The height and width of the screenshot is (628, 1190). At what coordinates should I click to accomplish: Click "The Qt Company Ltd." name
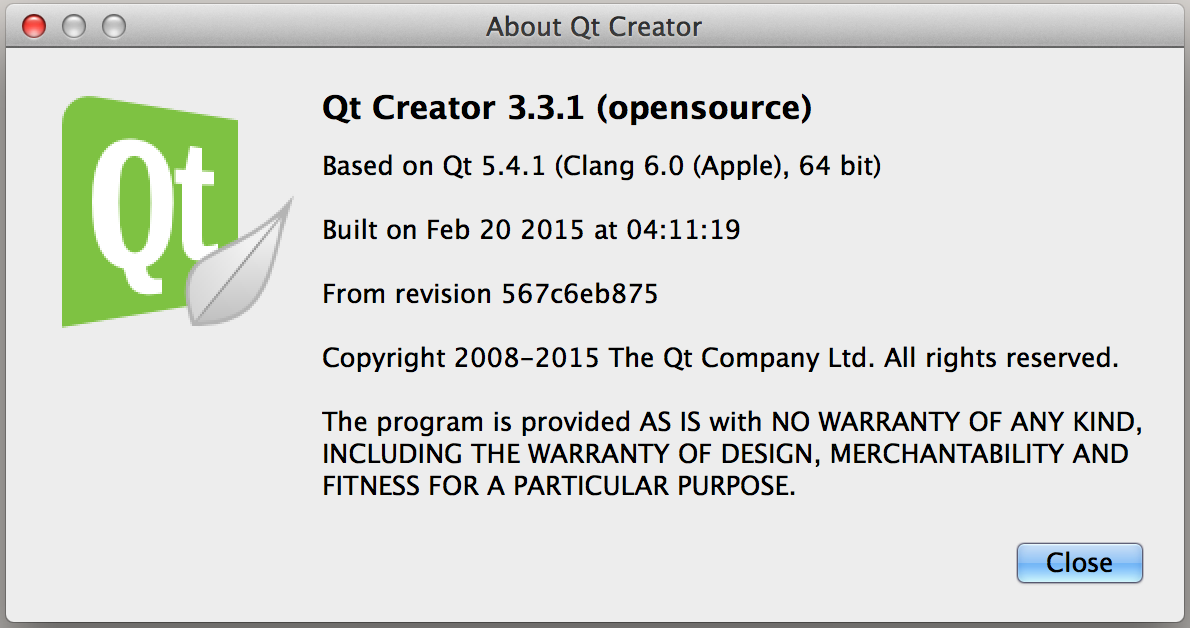(x=743, y=358)
